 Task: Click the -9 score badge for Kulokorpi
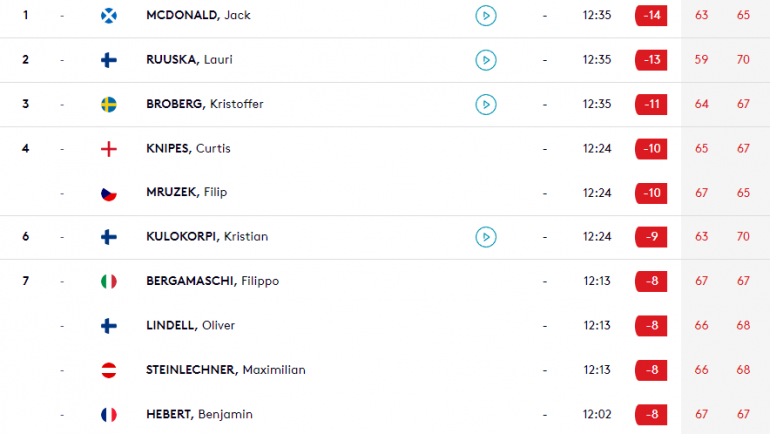pyautogui.click(x=651, y=237)
